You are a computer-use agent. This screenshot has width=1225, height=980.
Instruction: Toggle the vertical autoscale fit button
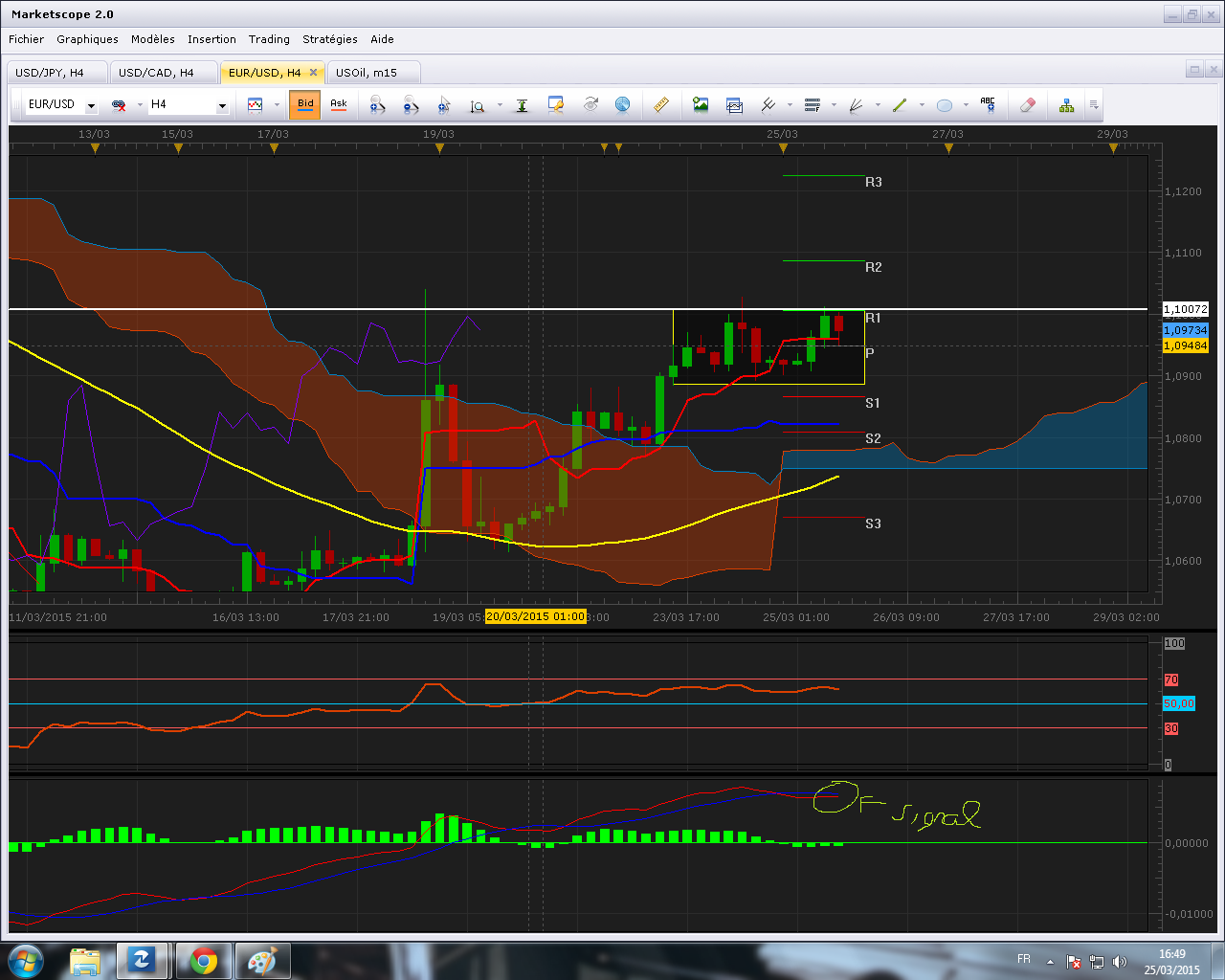(x=522, y=105)
